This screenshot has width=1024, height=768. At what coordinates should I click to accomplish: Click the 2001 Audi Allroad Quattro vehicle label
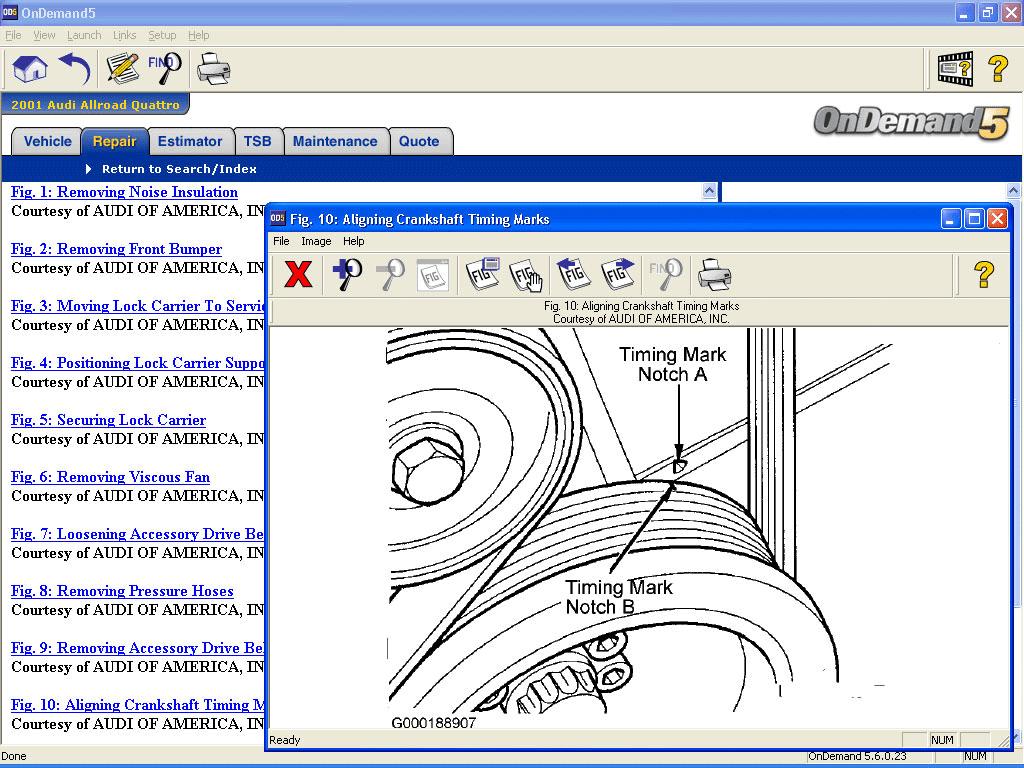point(95,104)
